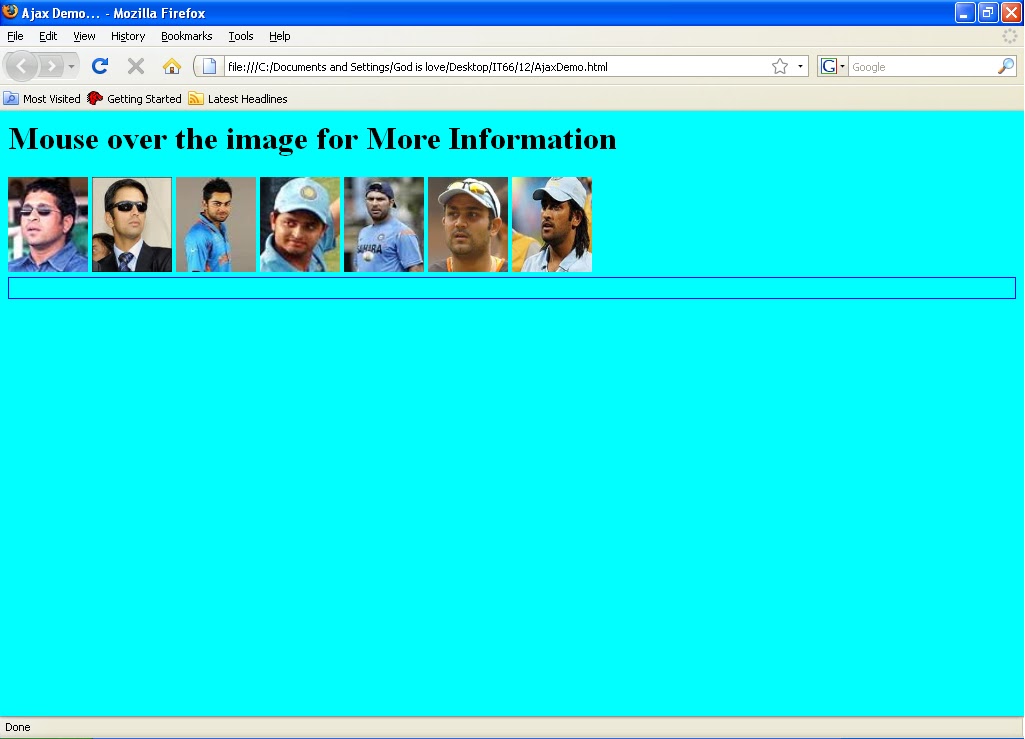
Task: Open the Most Visited bookmarks folder
Action: pyautogui.click(x=42, y=99)
